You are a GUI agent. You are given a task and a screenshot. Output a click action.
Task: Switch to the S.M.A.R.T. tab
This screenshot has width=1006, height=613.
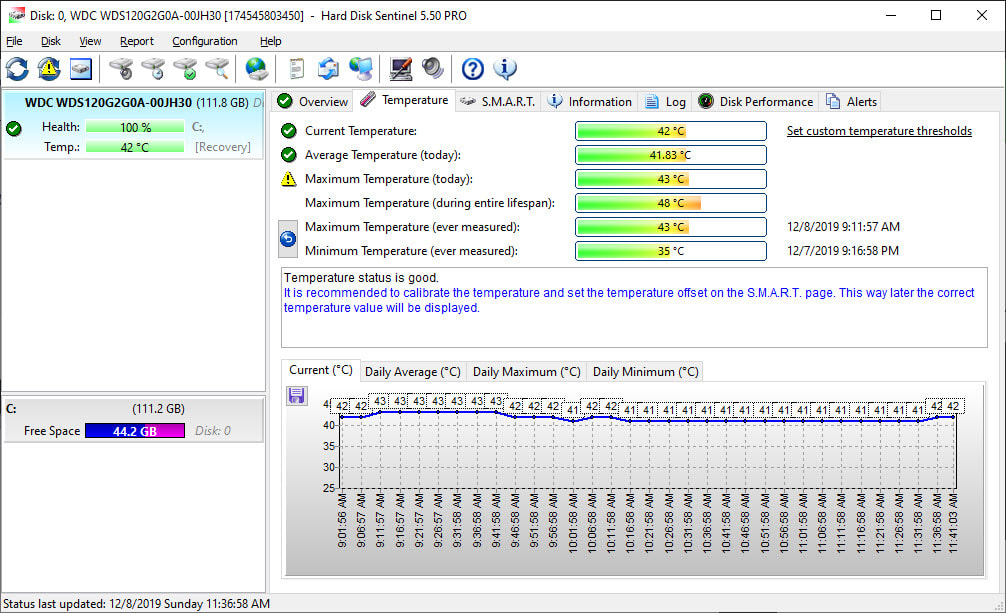(498, 101)
